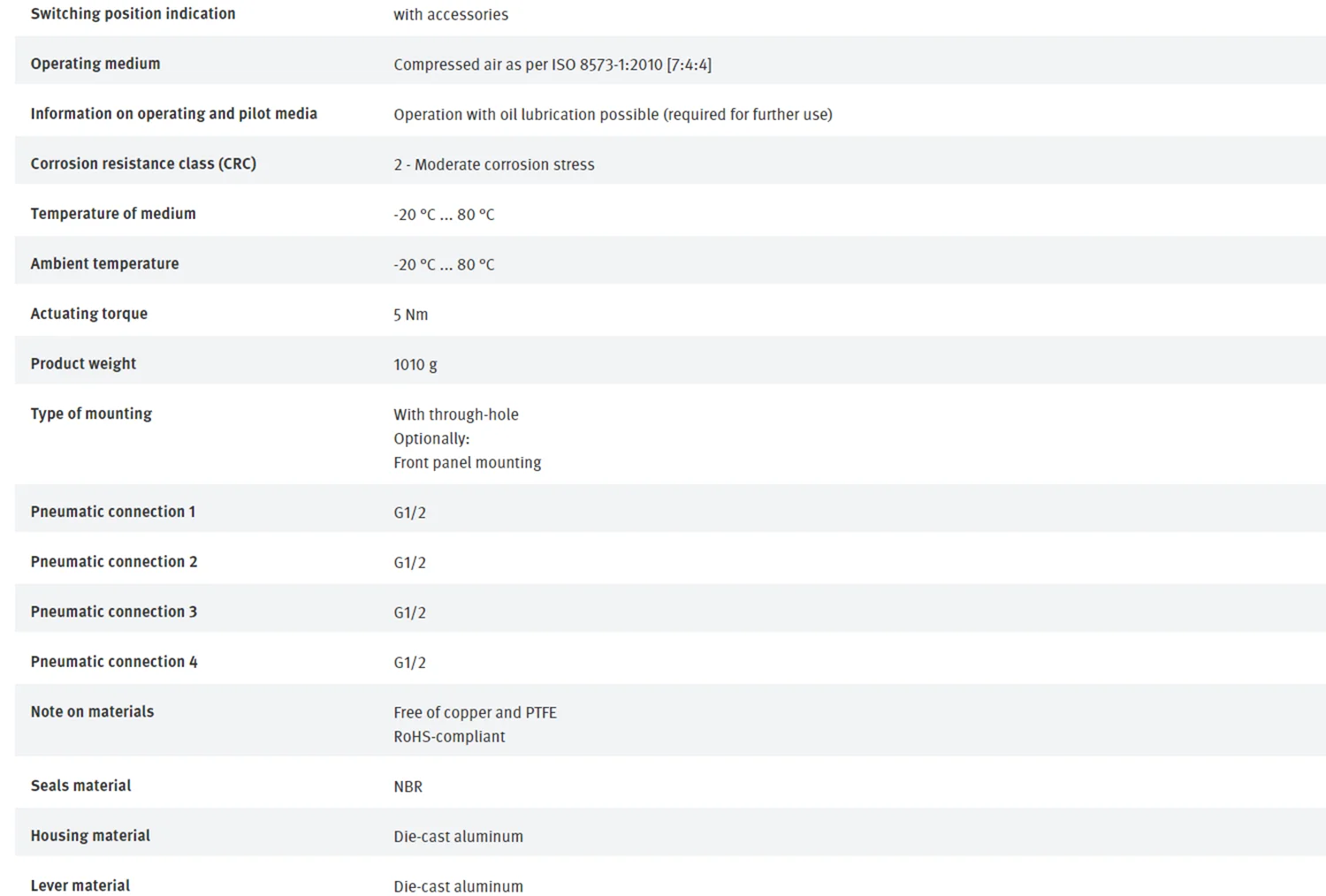Select the 'Free of copper and PTFE' text
1326x896 pixels.
tap(476, 712)
